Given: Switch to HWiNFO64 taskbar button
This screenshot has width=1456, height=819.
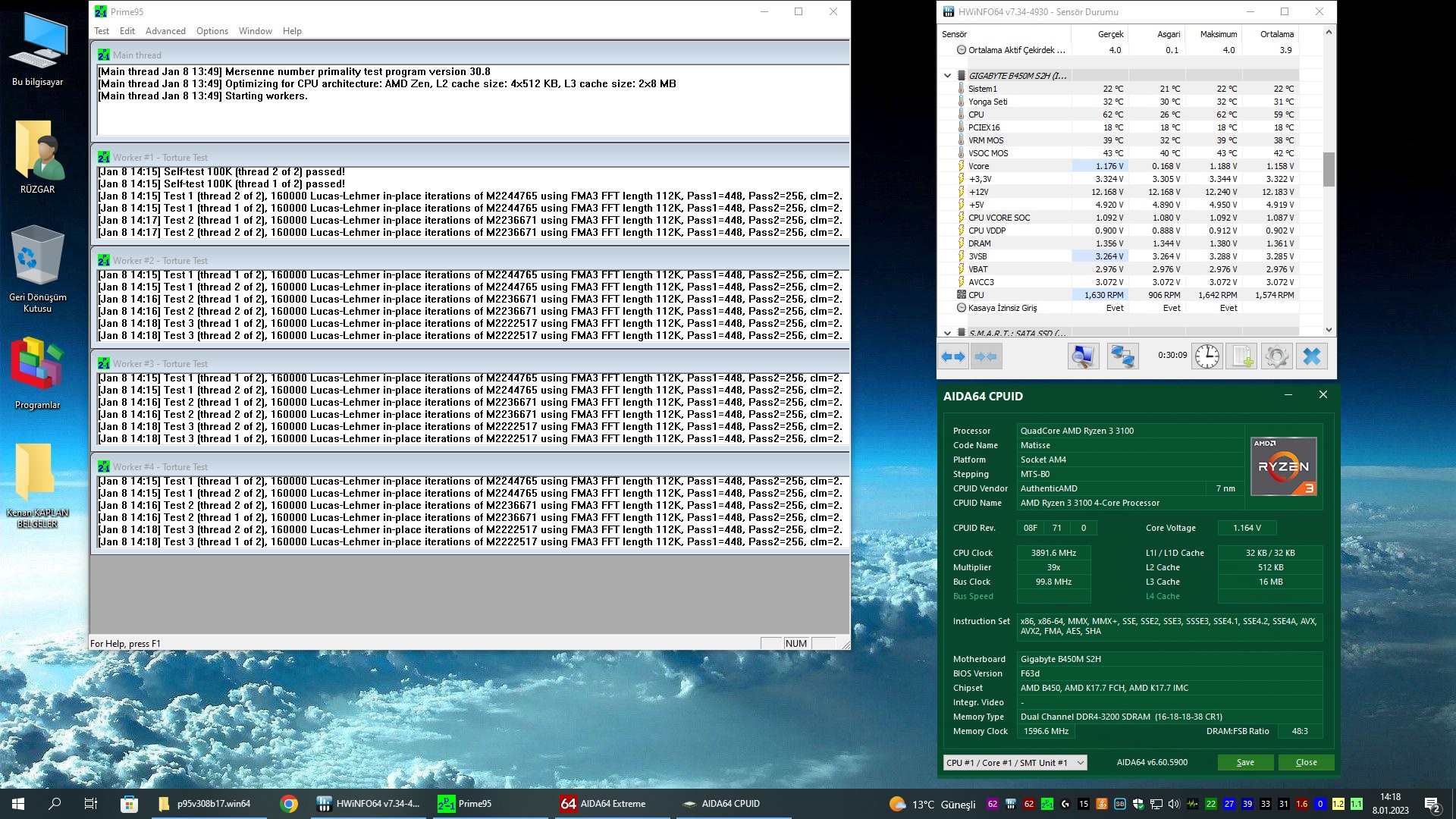Looking at the screenshot, I should click(369, 804).
